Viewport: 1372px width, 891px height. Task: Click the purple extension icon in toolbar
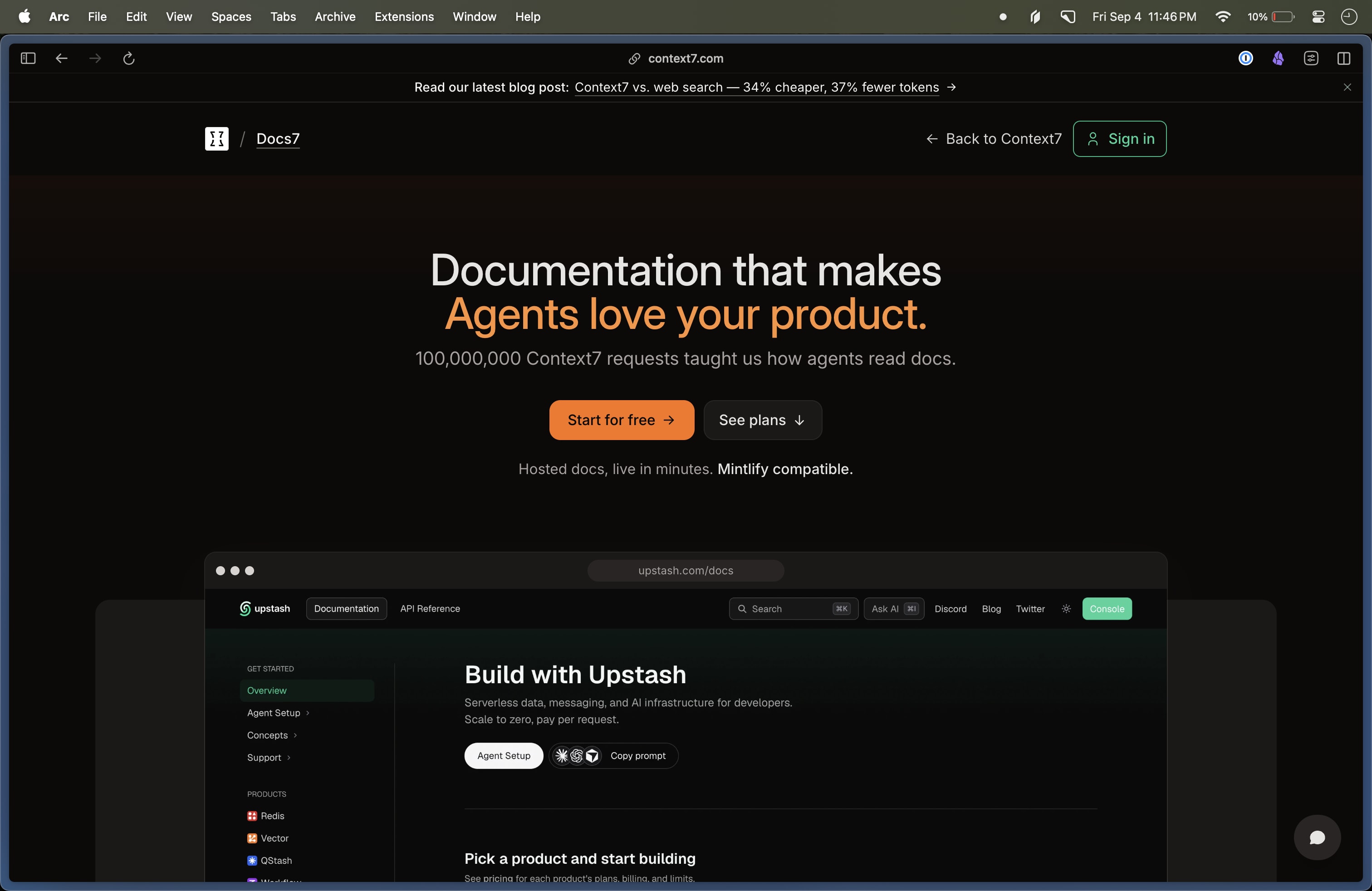(1279, 58)
